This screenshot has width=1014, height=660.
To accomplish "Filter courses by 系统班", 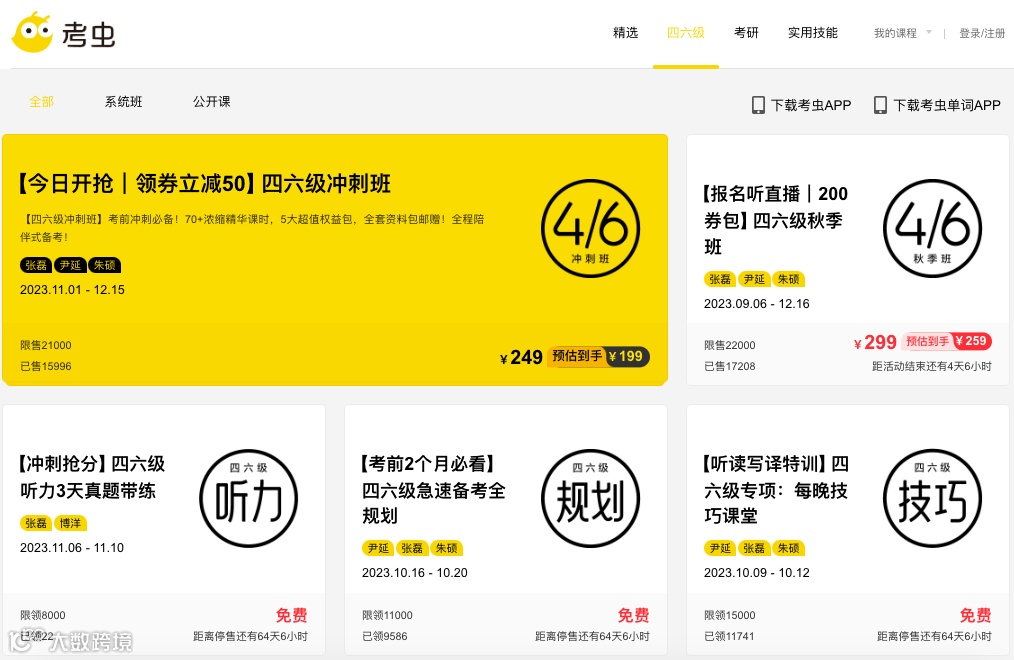I will (x=124, y=101).
